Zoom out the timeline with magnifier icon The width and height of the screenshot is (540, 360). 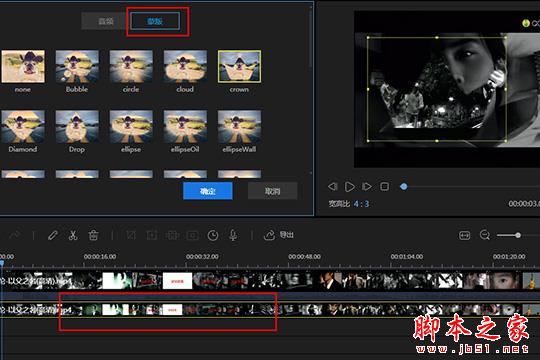tap(485, 235)
